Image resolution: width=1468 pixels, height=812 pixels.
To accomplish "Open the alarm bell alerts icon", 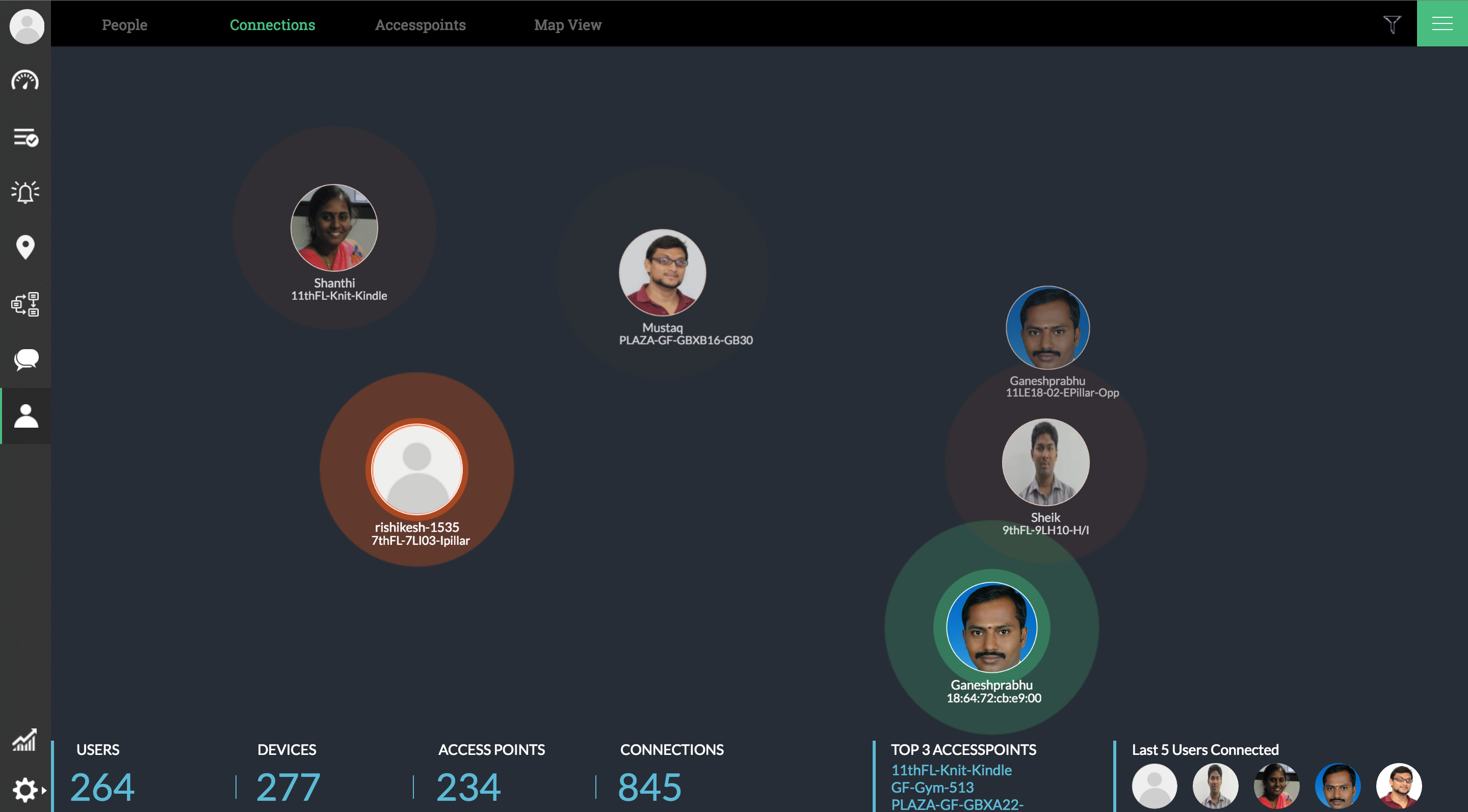I will (25, 192).
